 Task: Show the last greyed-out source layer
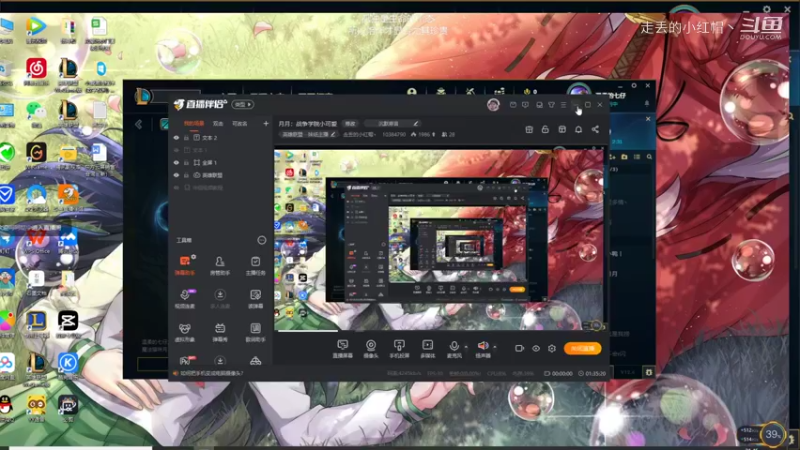177,188
